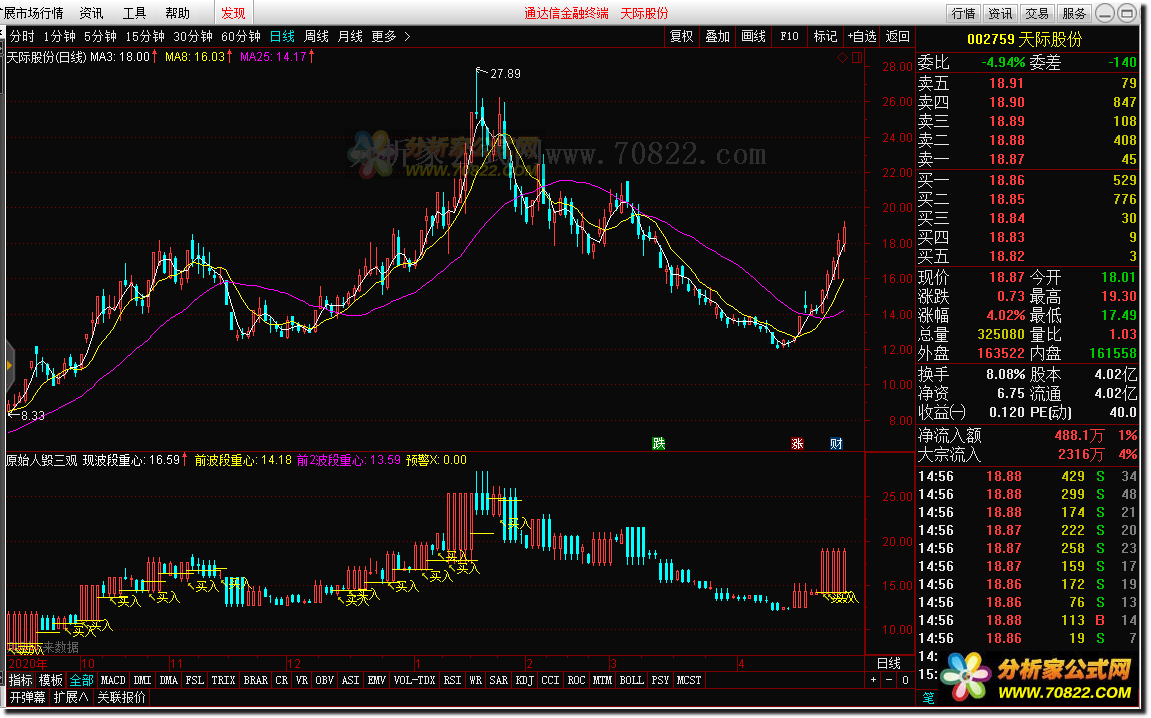Zoom in with the plus button
The image size is (1151, 718).
pos(874,681)
